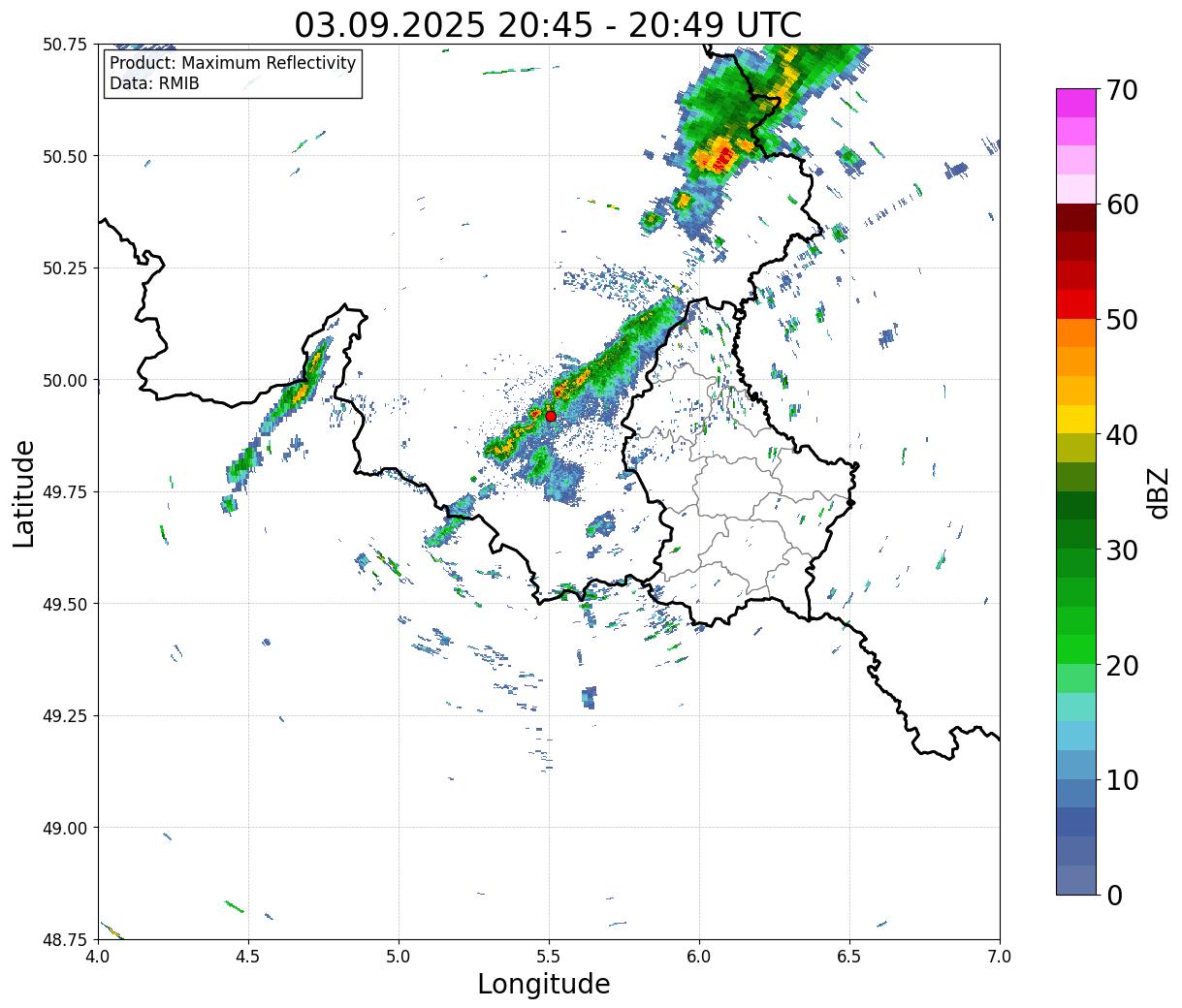This screenshot has height=1008, width=1182.
Task: Click the latitude 50.75 tick label
Action: click(x=64, y=45)
